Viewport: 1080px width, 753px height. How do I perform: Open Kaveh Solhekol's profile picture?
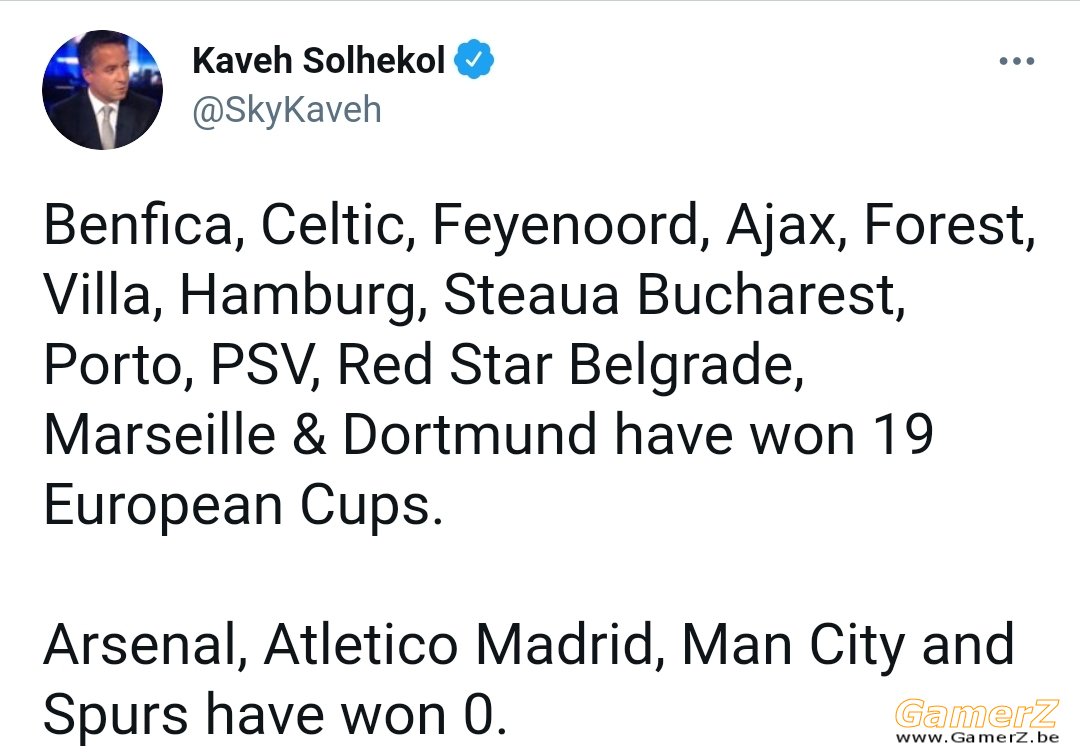103,90
